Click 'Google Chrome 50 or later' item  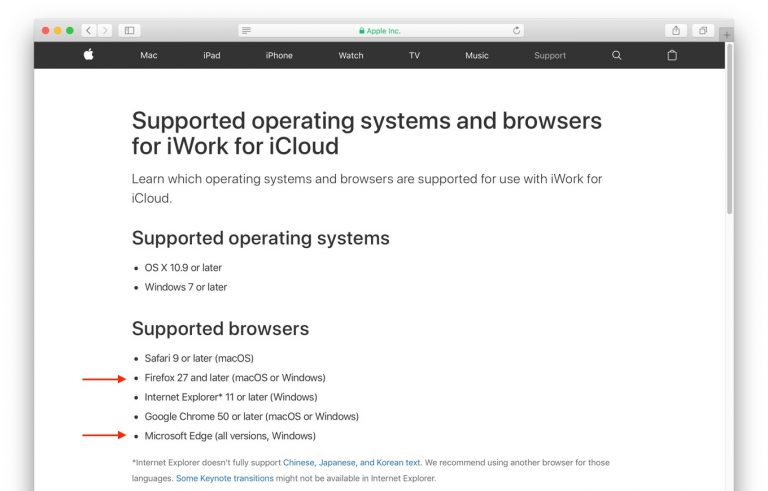point(252,417)
